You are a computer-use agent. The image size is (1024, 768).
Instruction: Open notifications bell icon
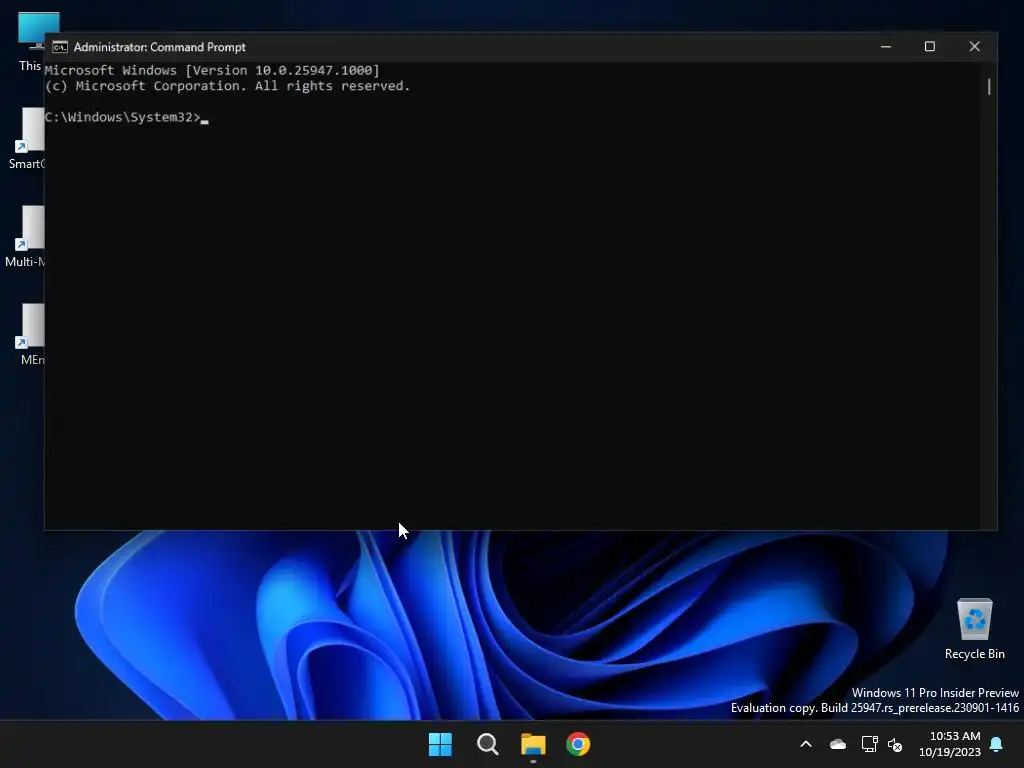tap(997, 744)
